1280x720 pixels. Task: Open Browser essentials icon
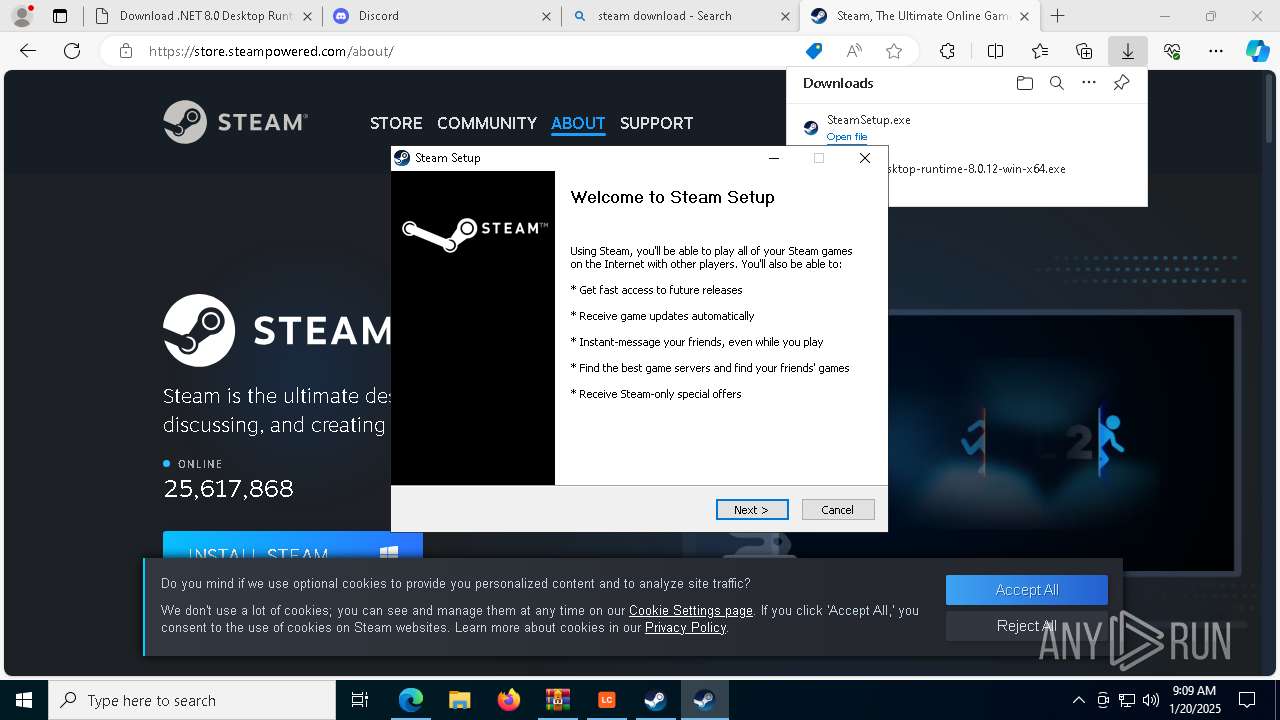[x=1172, y=51]
